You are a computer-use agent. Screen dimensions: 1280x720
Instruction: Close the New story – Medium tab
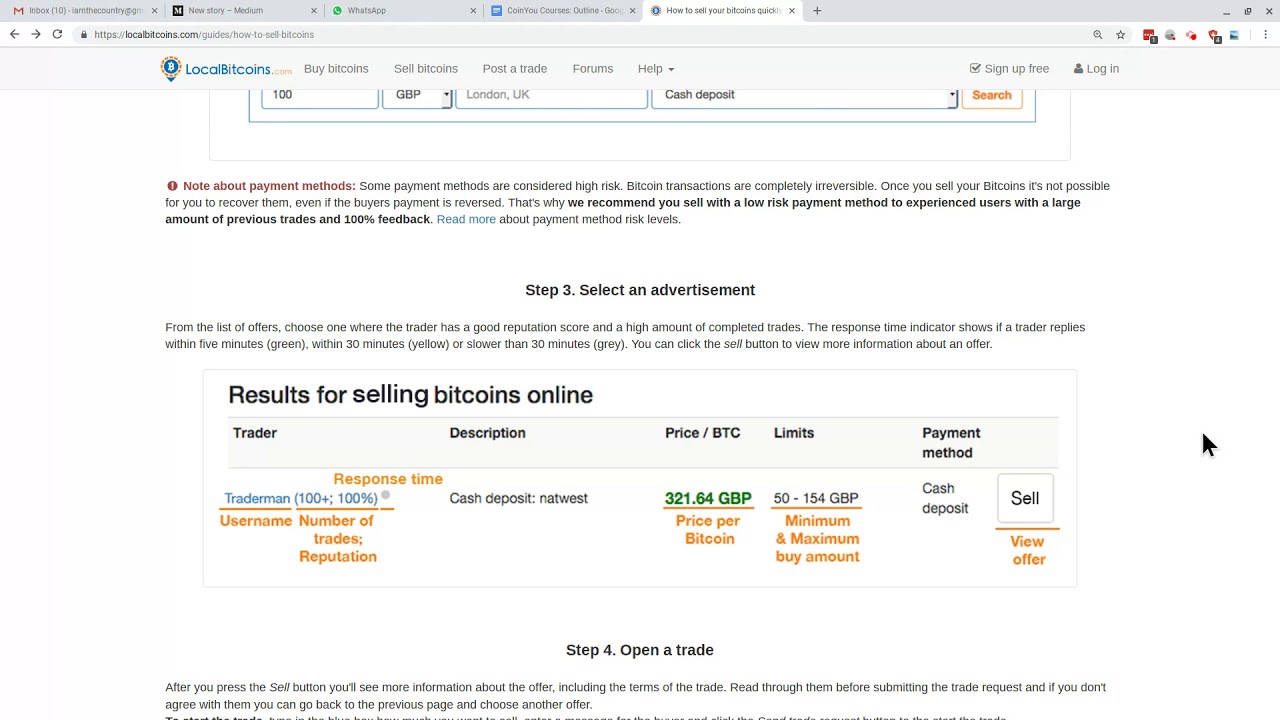tap(314, 11)
